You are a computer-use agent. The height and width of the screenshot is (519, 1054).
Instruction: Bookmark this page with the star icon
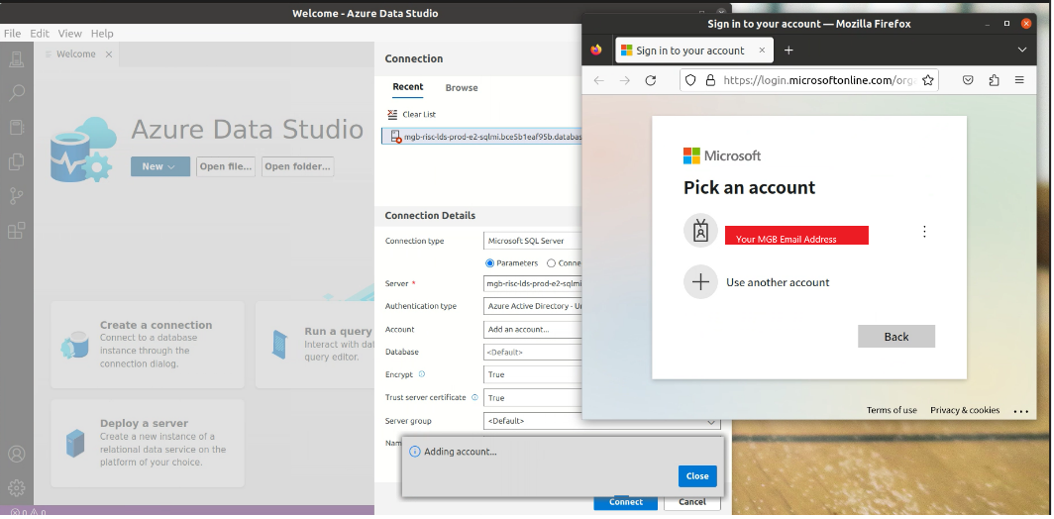click(x=928, y=80)
